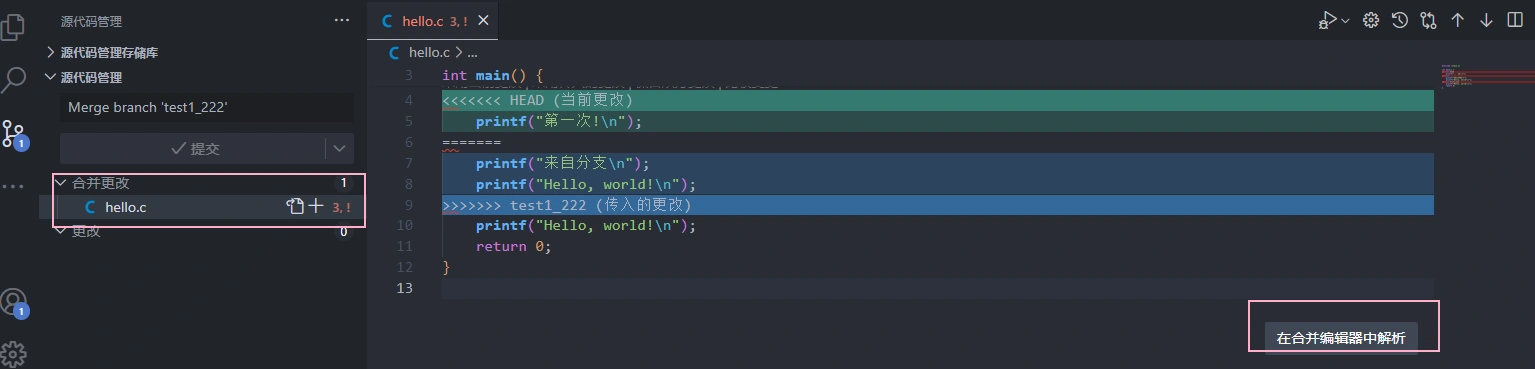Click the breadcrumb ellipsis after hello.c
1535x369 pixels.
point(472,52)
